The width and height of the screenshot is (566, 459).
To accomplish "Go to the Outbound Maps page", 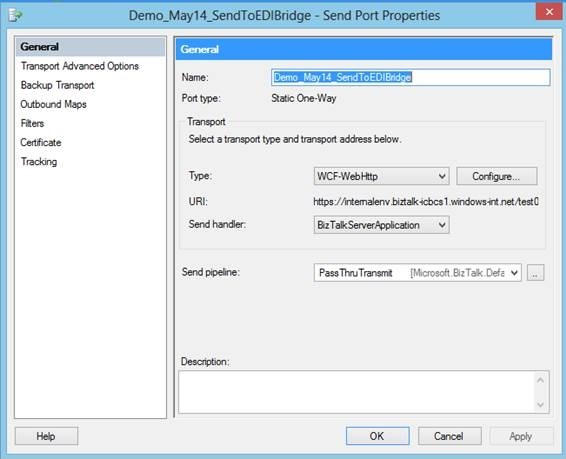I will click(53, 104).
